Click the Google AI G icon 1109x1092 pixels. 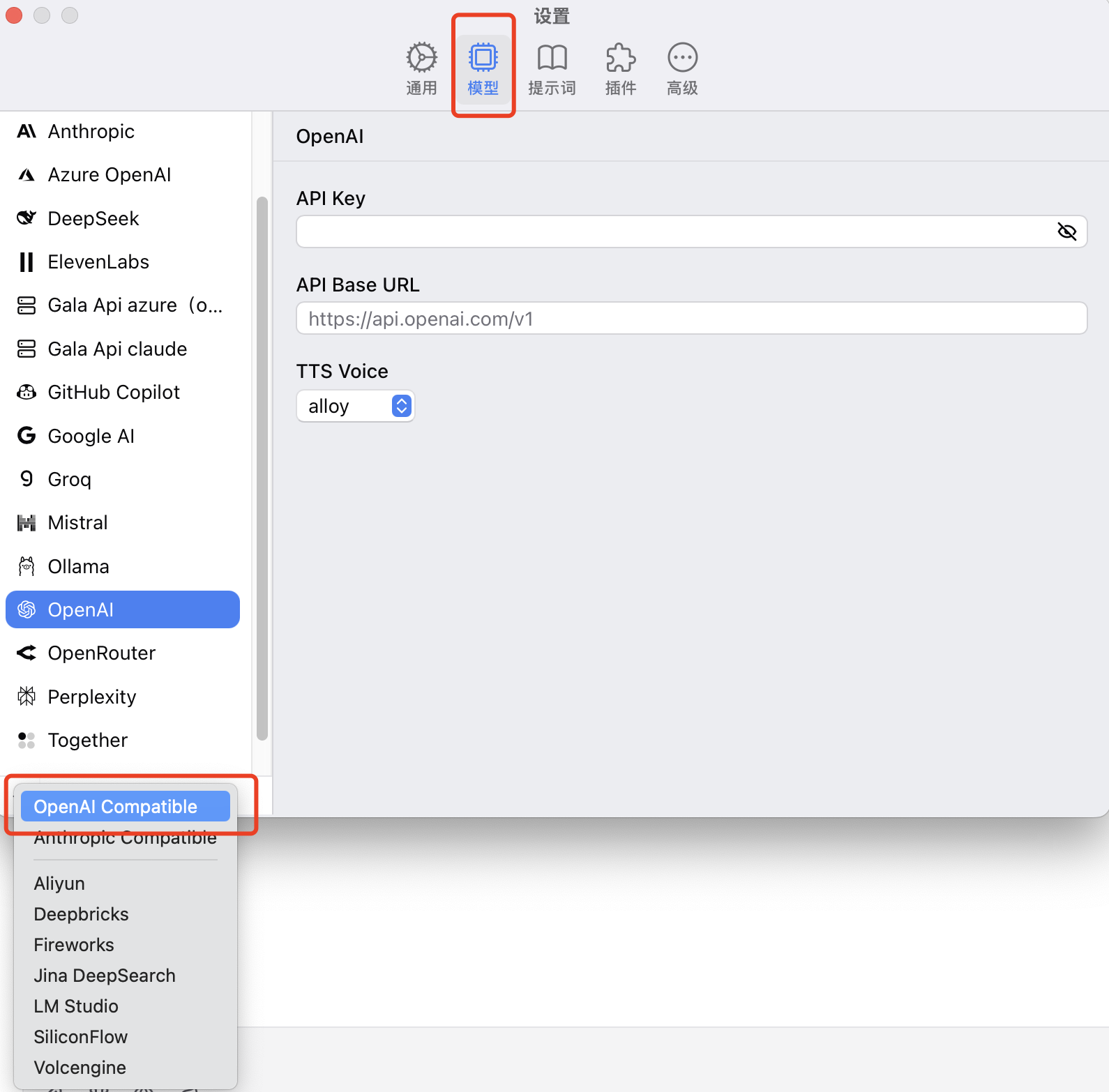point(27,436)
